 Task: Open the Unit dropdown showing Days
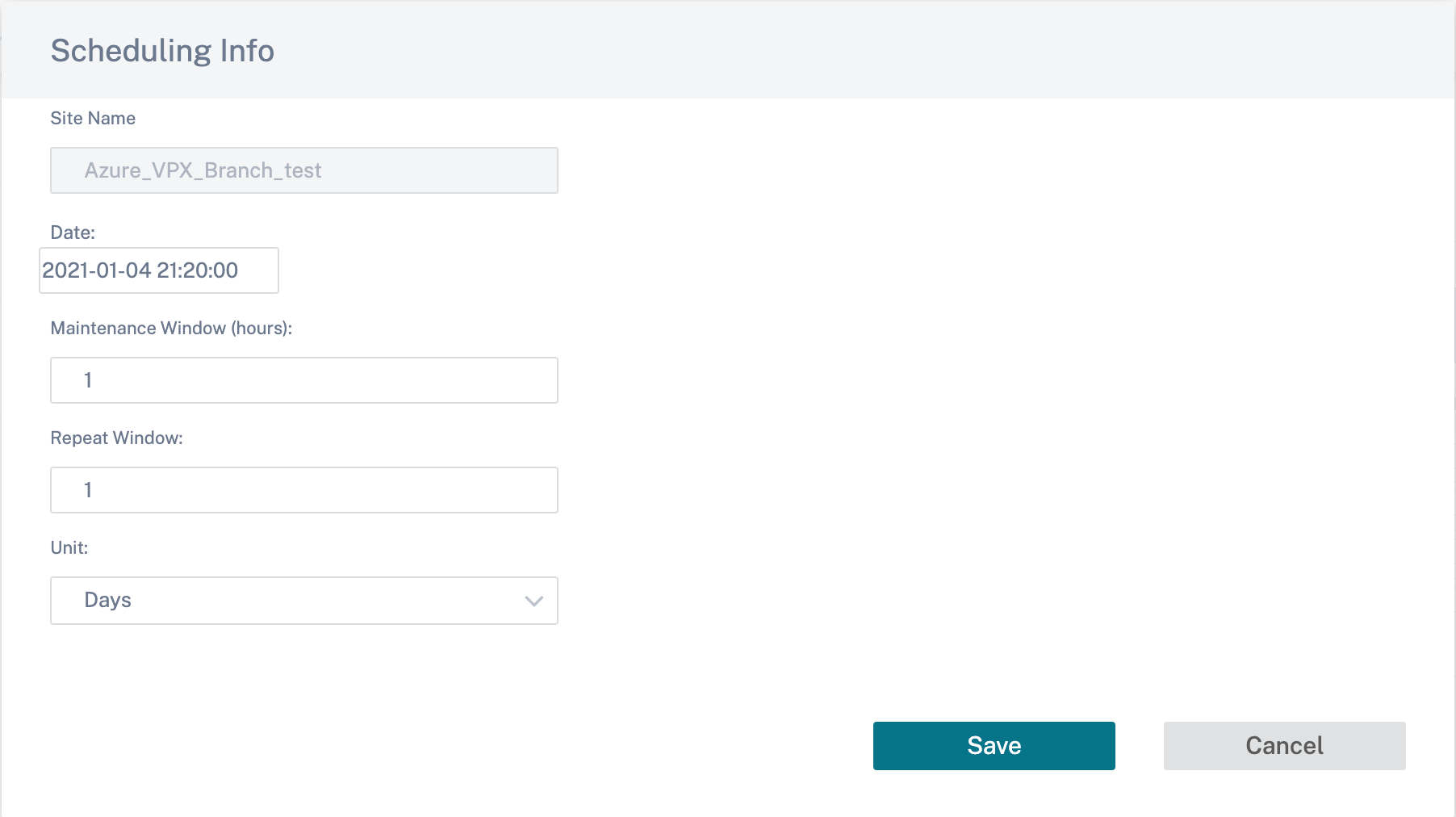coord(304,600)
